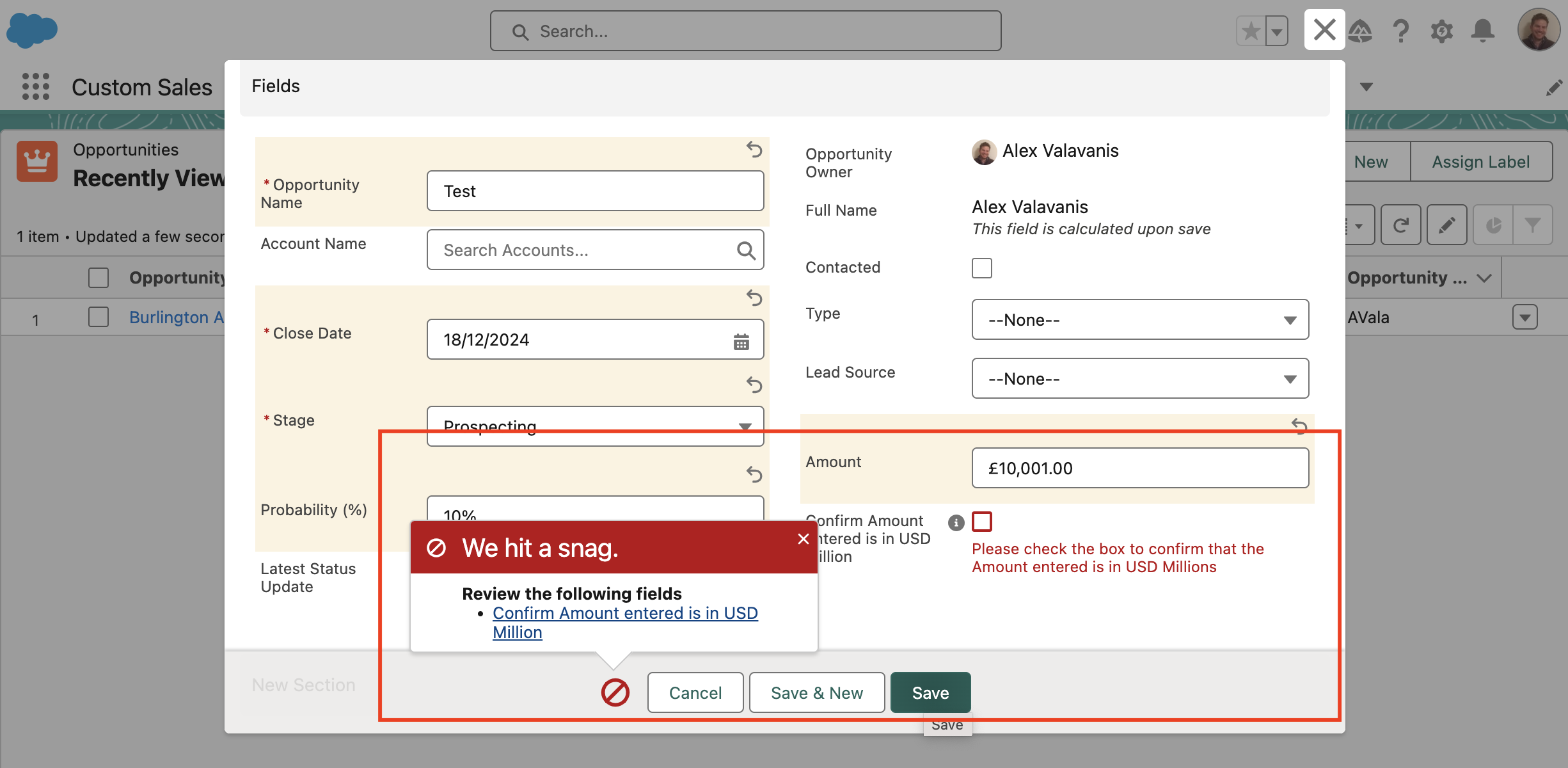Open notifications with the bell icon
The image size is (1568, 768).
click(x=1484, y=30)
